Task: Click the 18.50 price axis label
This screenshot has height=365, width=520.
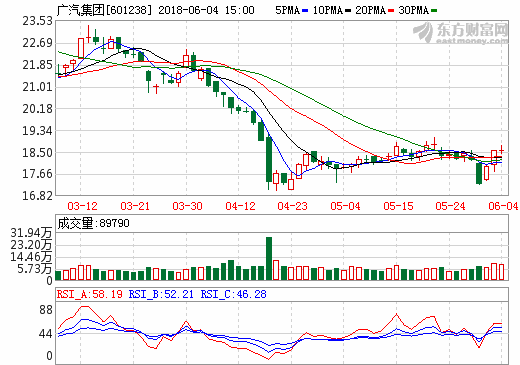Action: pos(37,153)
